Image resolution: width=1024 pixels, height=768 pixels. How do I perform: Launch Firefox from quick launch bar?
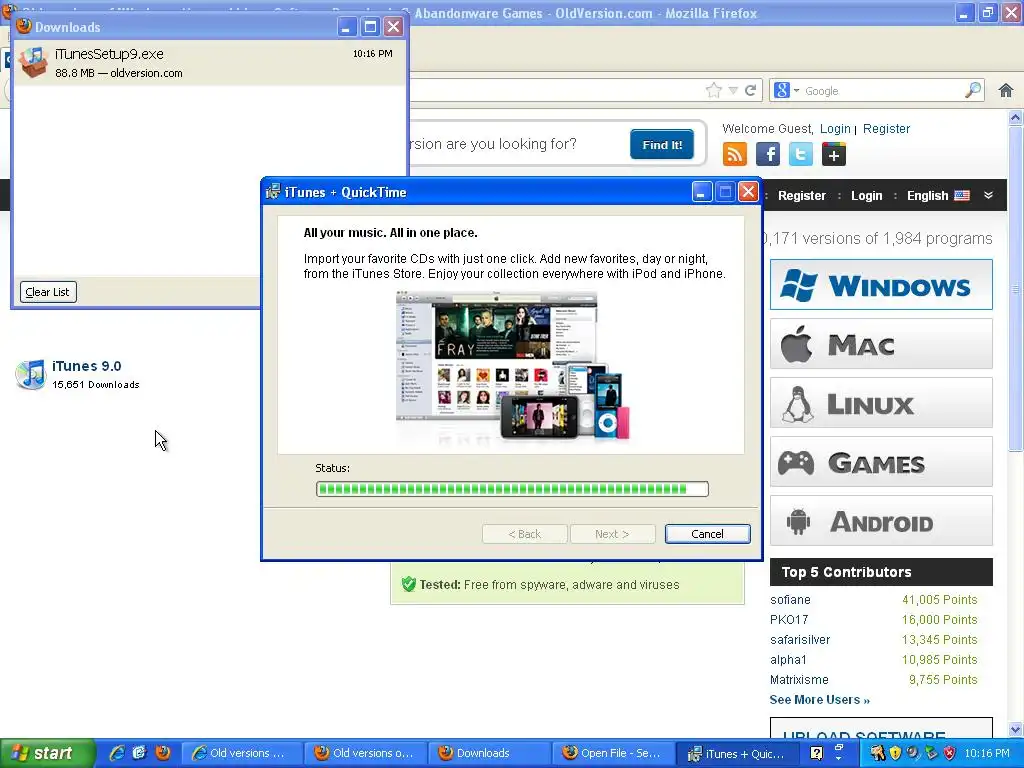pos(163,753)
